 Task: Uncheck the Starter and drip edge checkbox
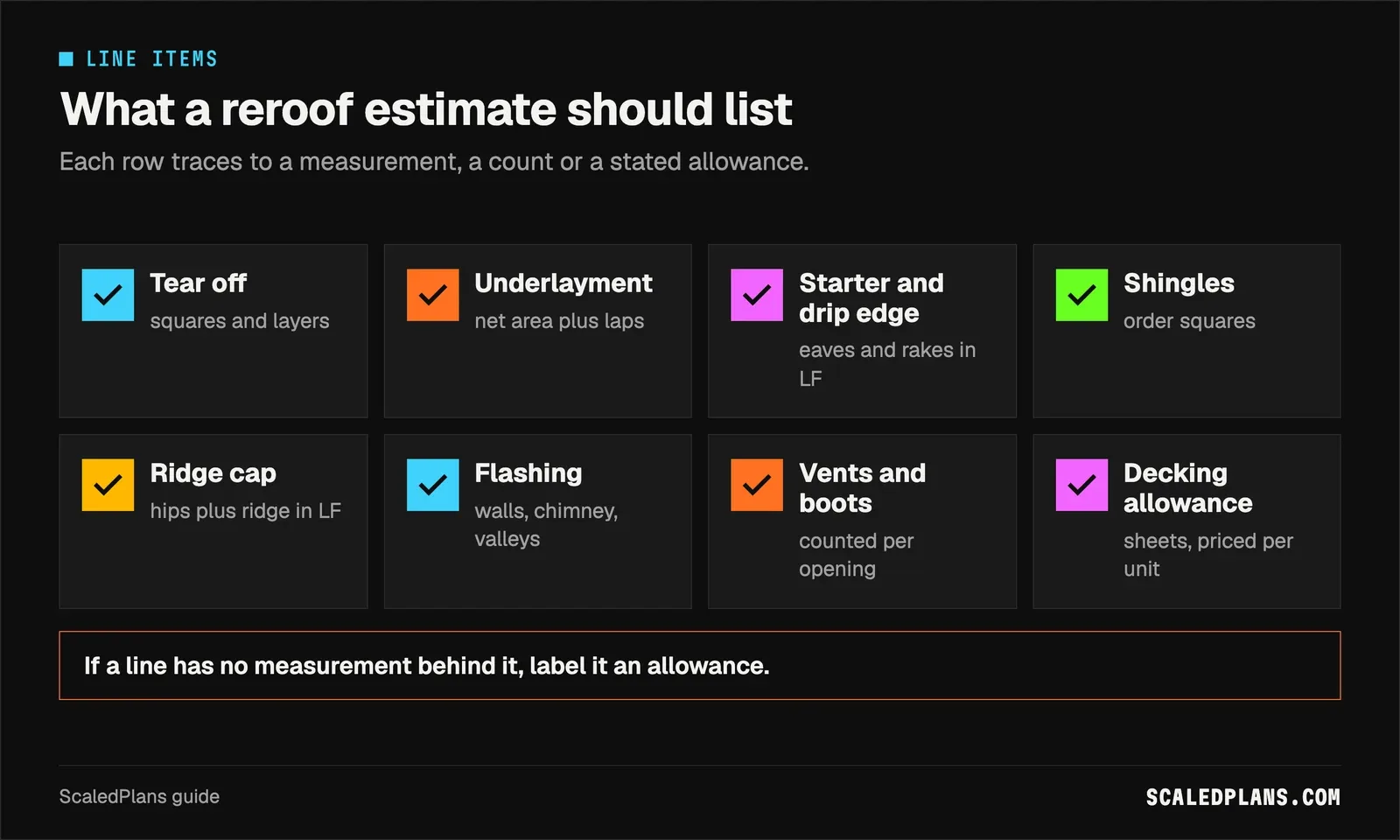click(757, 295)
